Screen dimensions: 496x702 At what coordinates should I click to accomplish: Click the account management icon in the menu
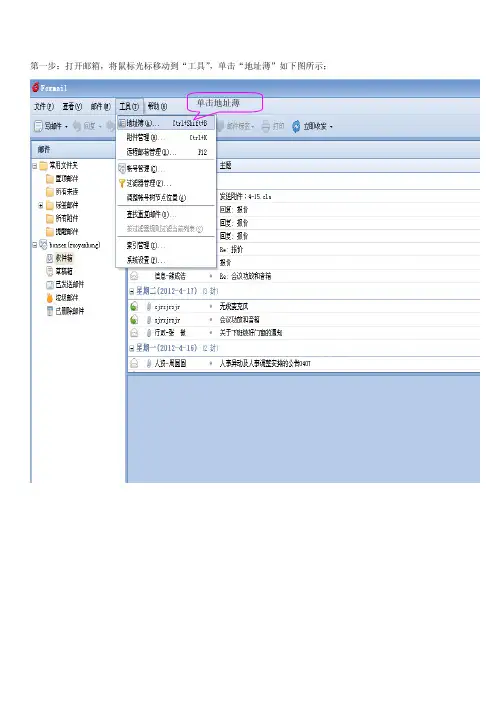point(121,169)
